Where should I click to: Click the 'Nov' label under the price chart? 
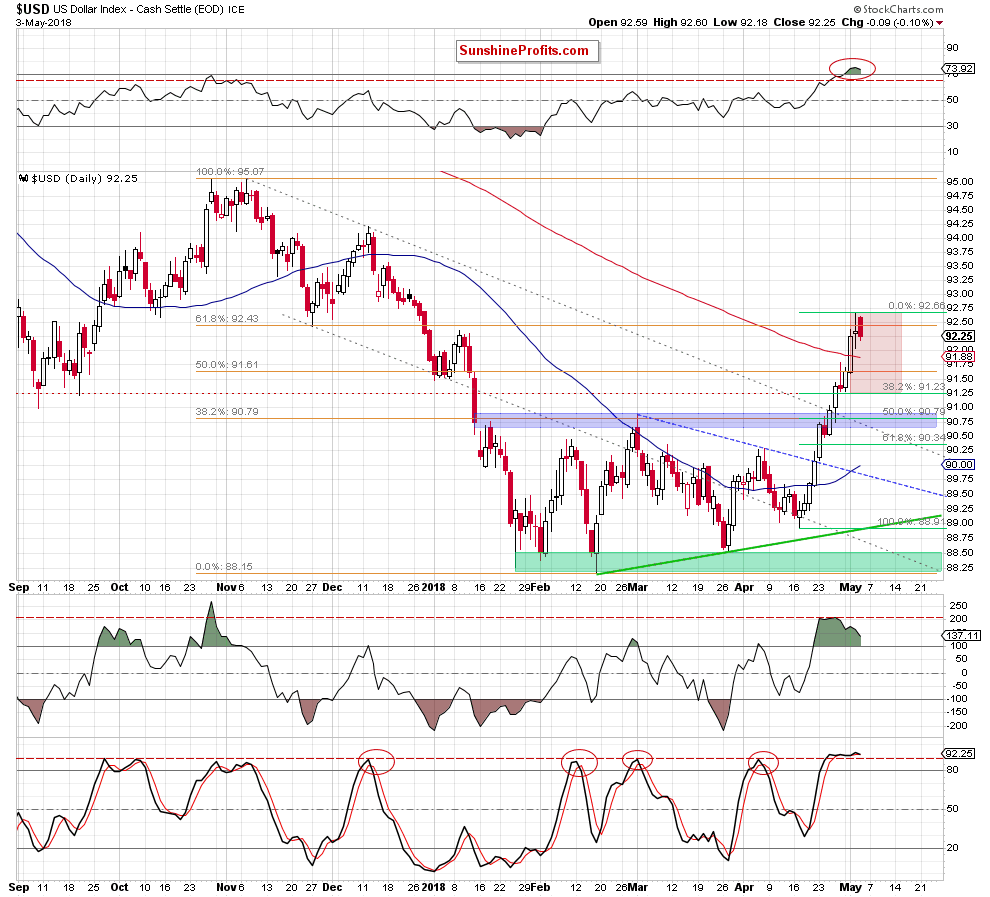[x=226, y=587]
